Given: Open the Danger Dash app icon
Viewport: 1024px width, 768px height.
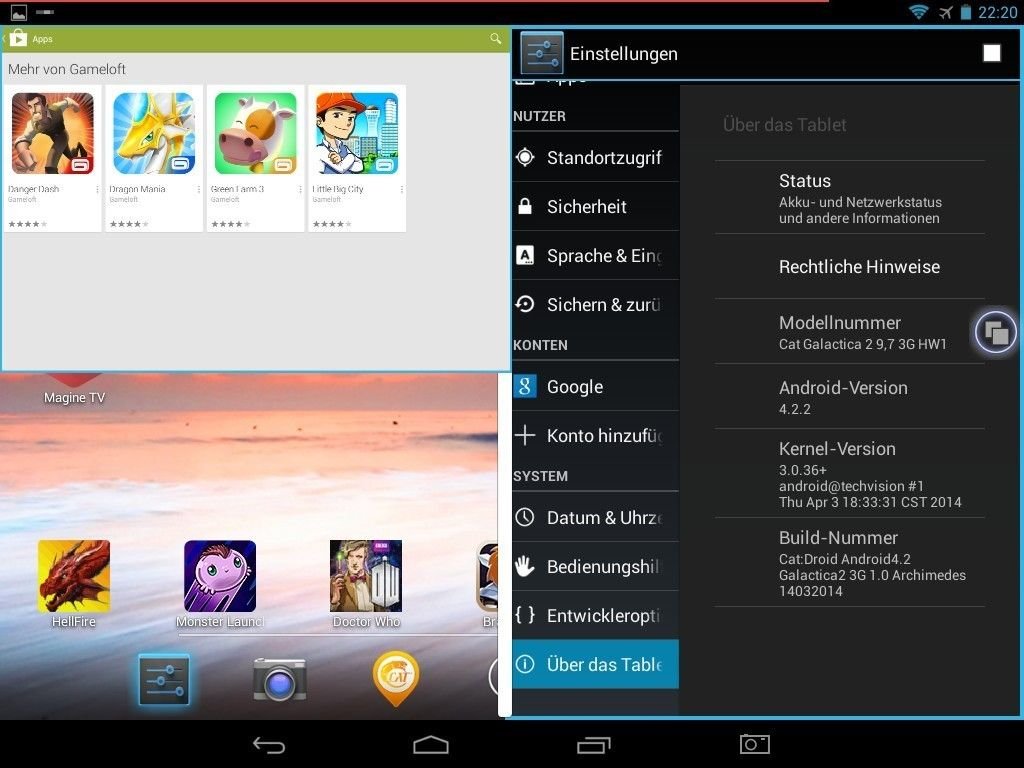Looking at the screenshot, I should tap(52, 133).
